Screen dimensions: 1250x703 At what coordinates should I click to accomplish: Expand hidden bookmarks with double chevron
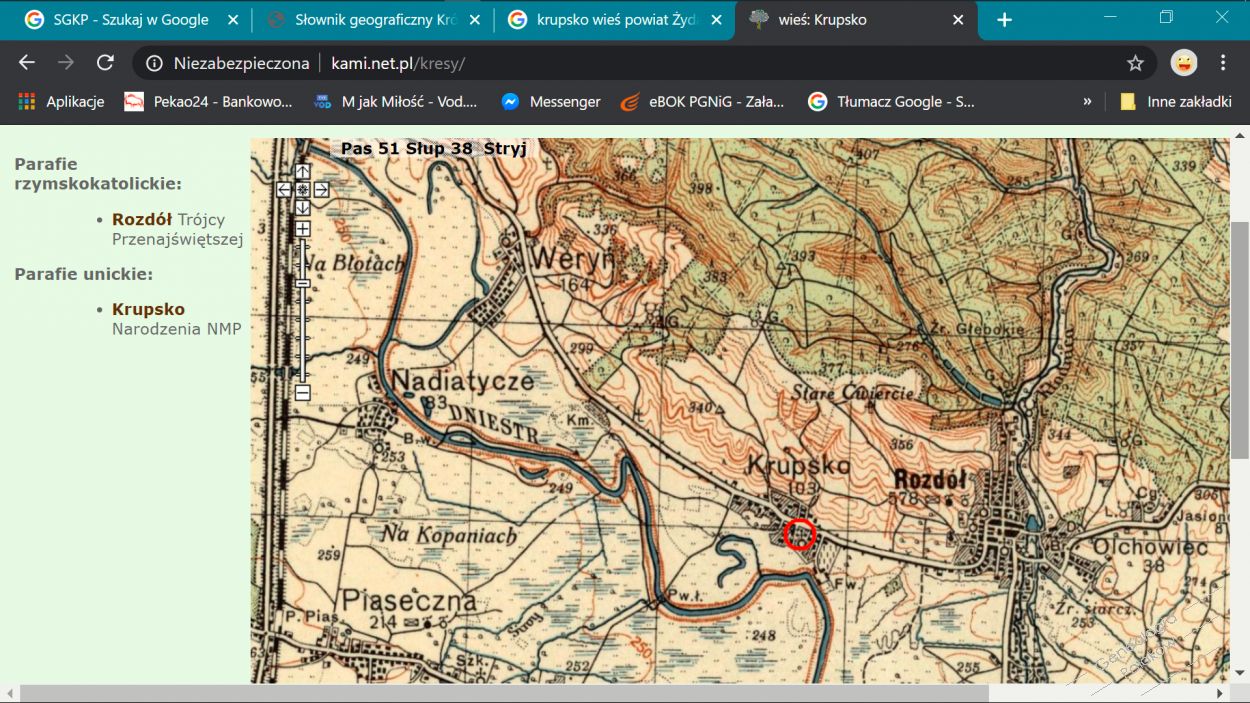point(1088,102)
